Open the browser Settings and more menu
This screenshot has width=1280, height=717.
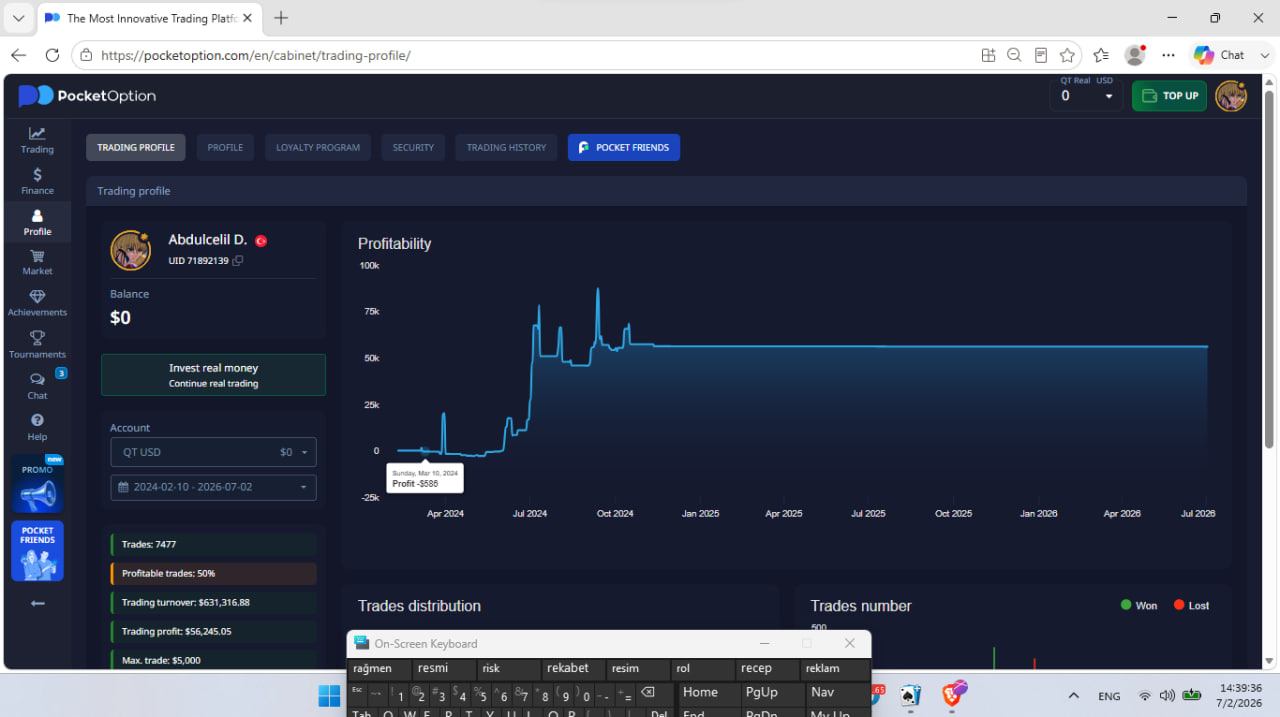1168,55
